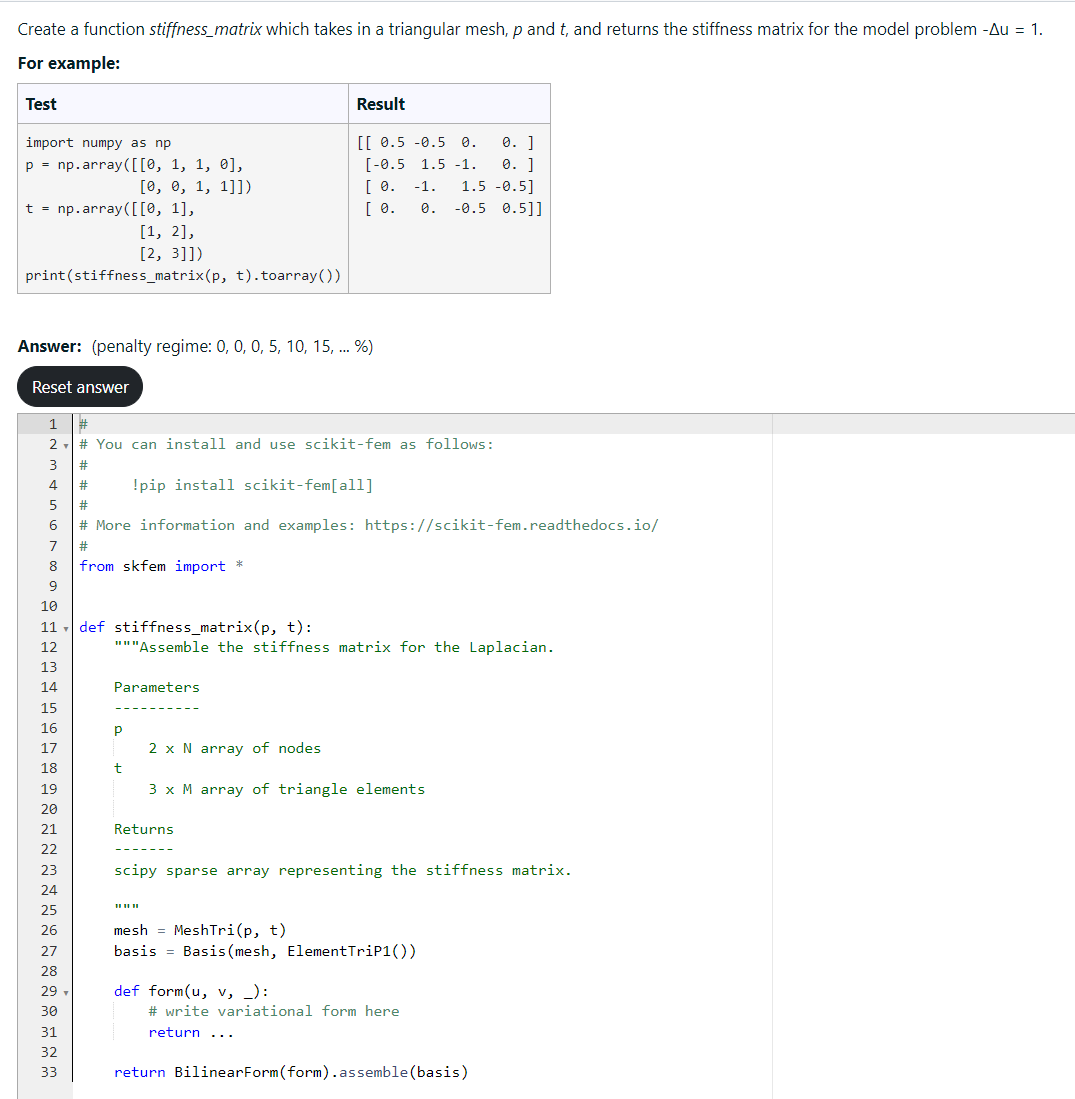Image resolution: width=1075 pixels, height=1099 pixels.
Task: Click the Reset answer button
Action: (79, 386)
